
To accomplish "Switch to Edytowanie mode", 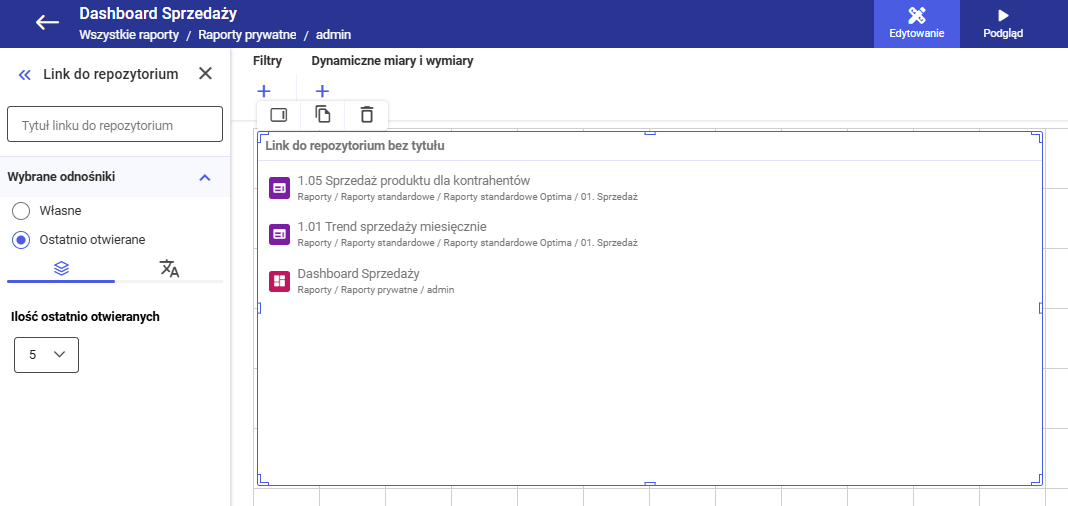I will tap(917, 24).
